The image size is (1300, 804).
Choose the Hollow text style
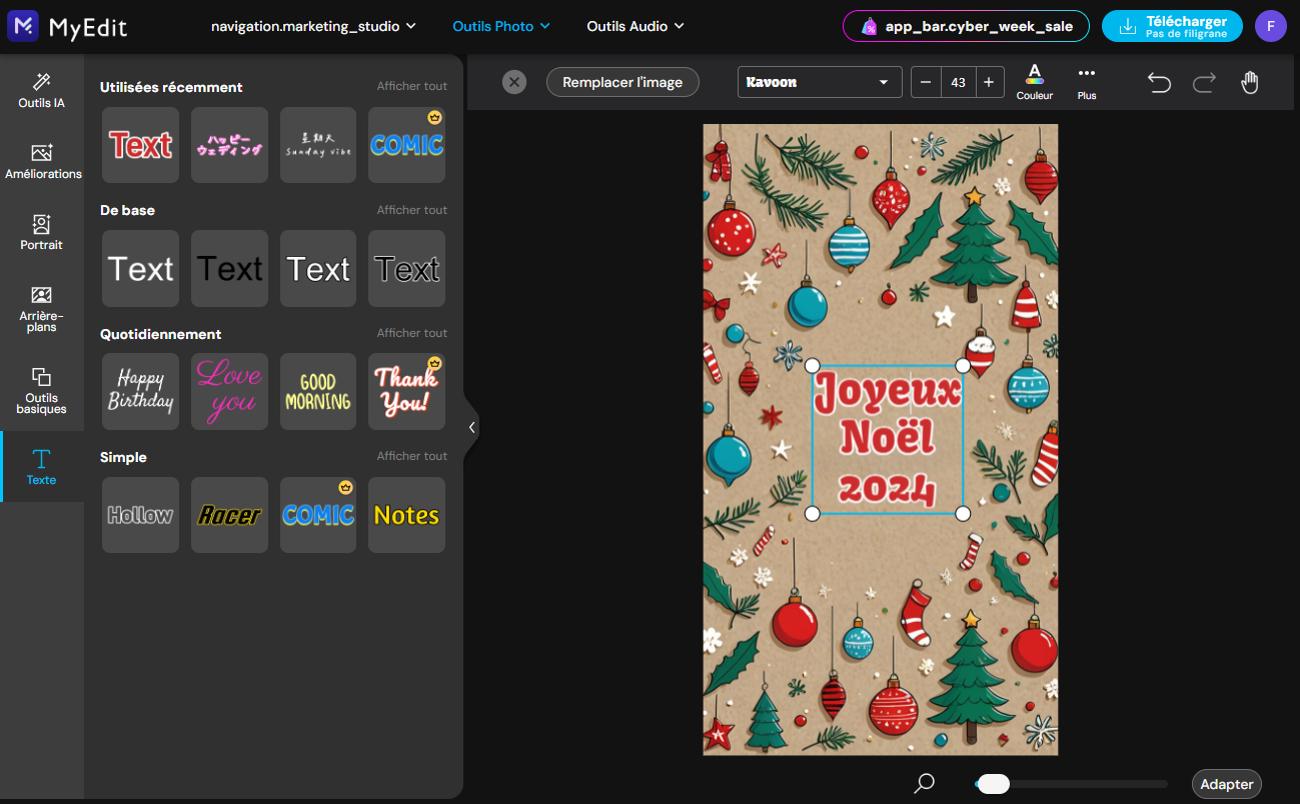pyautogui.click(x=141, y=515)
